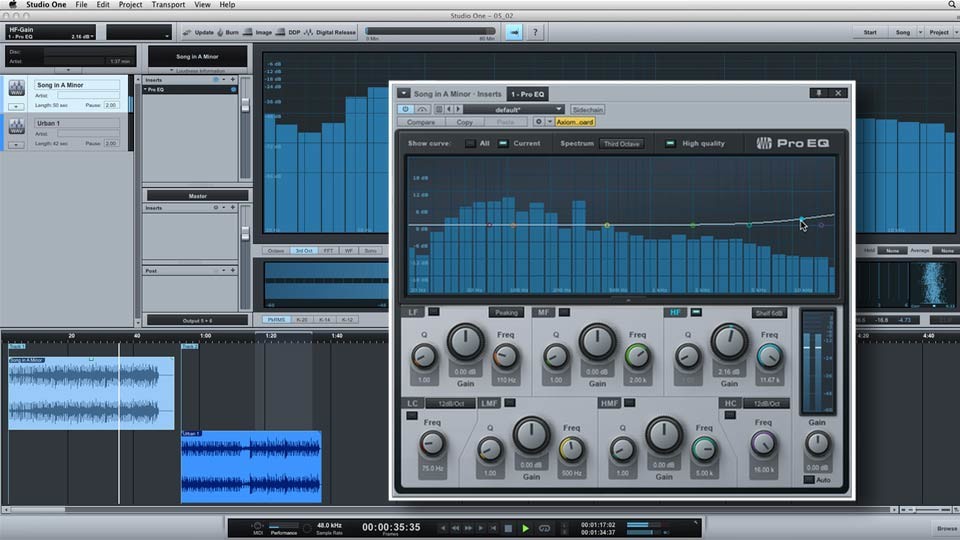Go to next Pro EQ preset

pos(458,109)
